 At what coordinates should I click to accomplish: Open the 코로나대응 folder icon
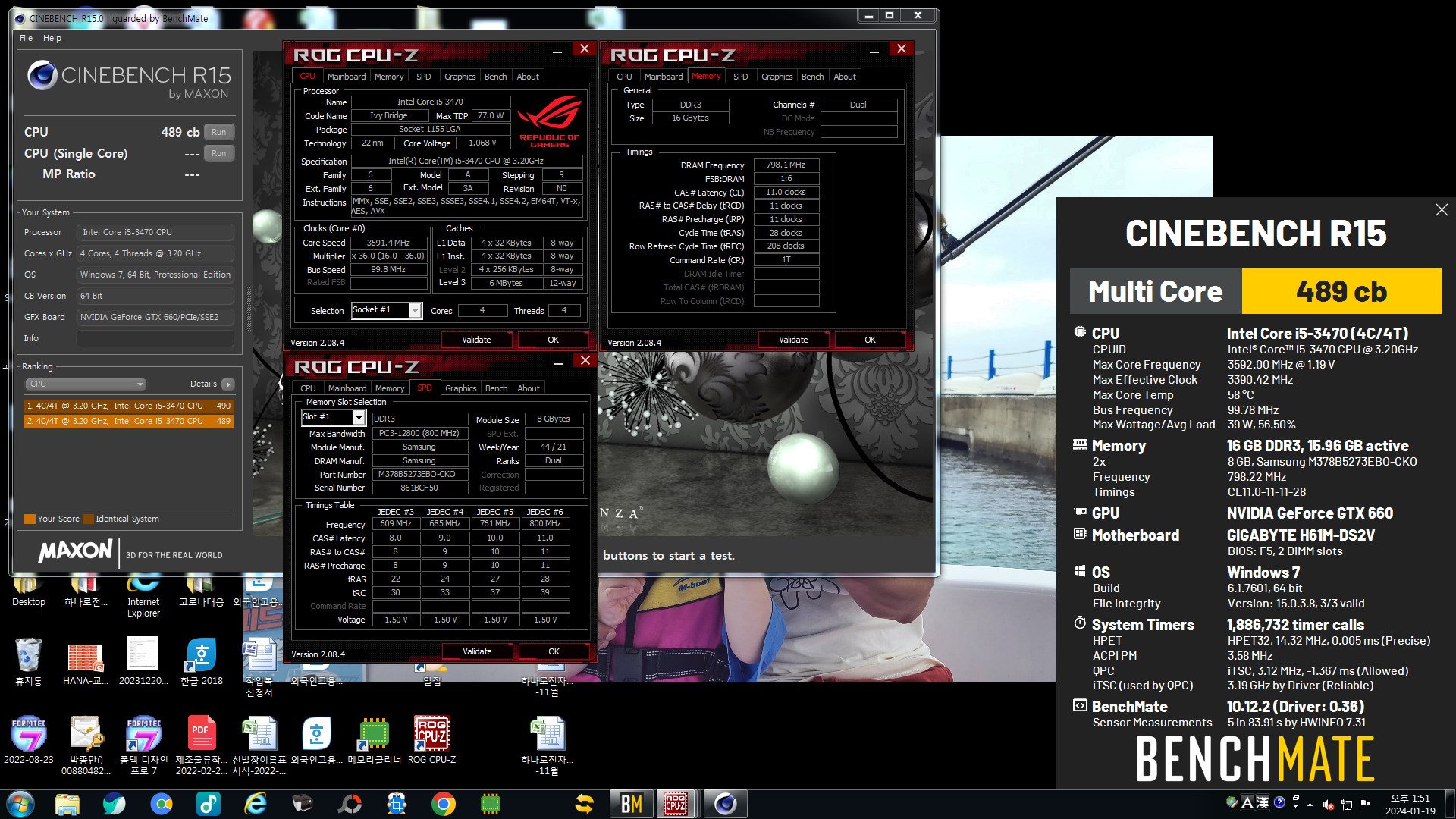[201, 591]
